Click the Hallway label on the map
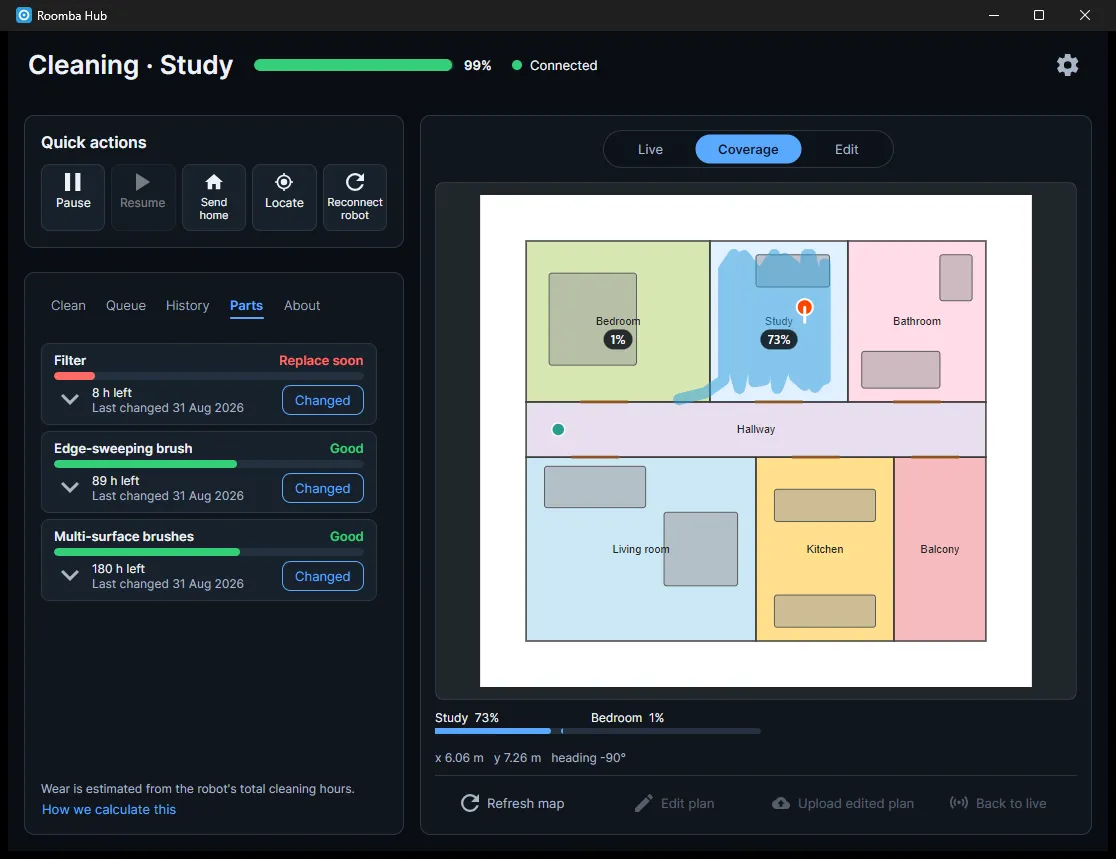The width and height of the screenshot is (1116, 859). coord(756,429)
